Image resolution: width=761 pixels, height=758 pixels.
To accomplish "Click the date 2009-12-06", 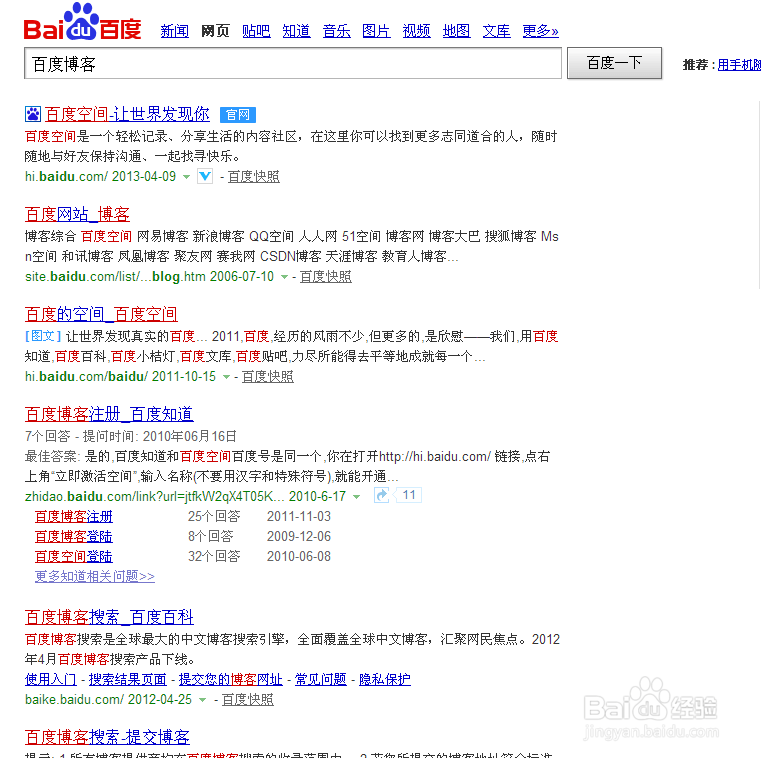I will [x=298, y=536].
